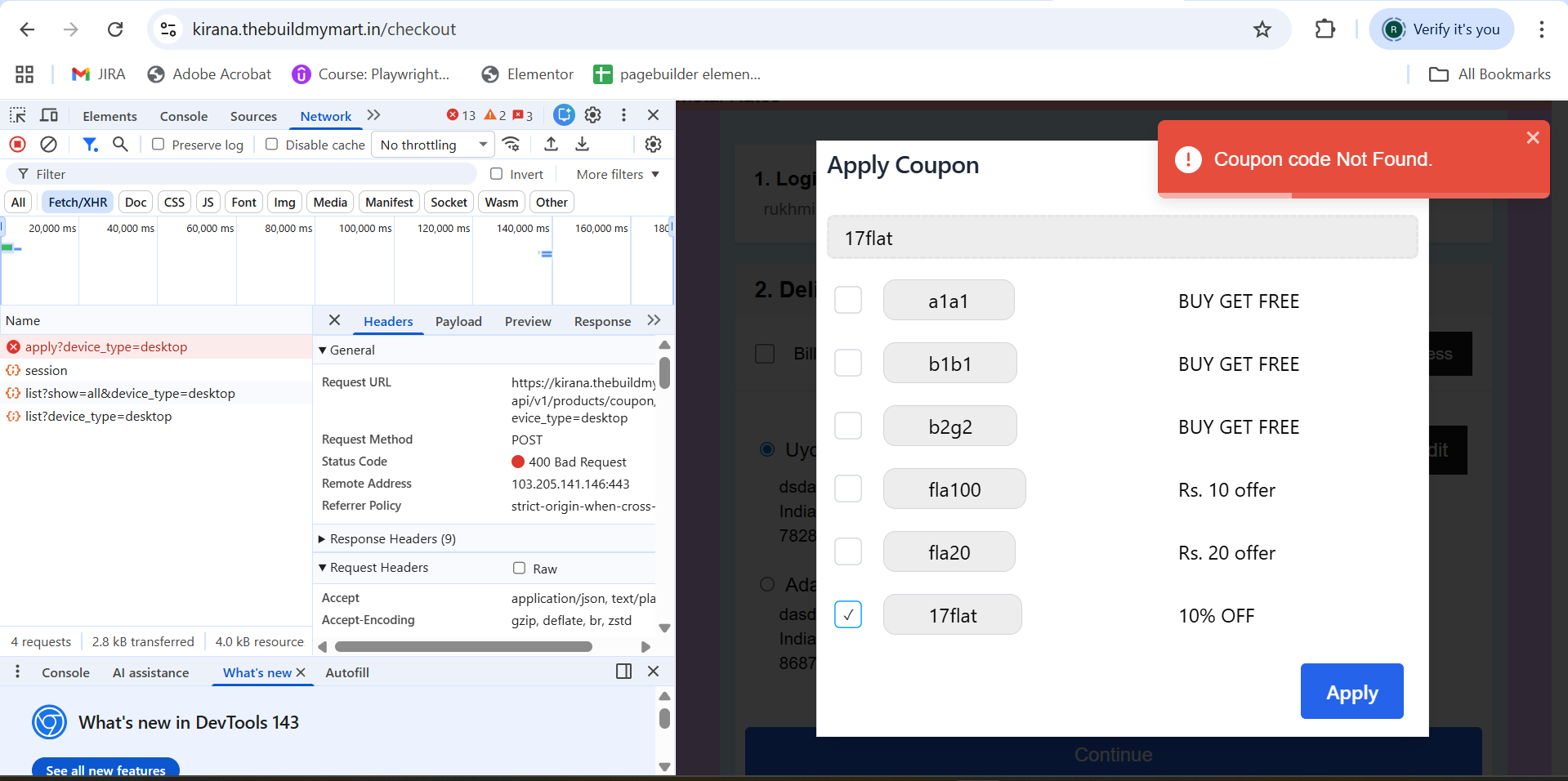Dismiss the Coupon code Not Found alert
Viewport: 1568px width, 781px height.
click(1533, 138)
